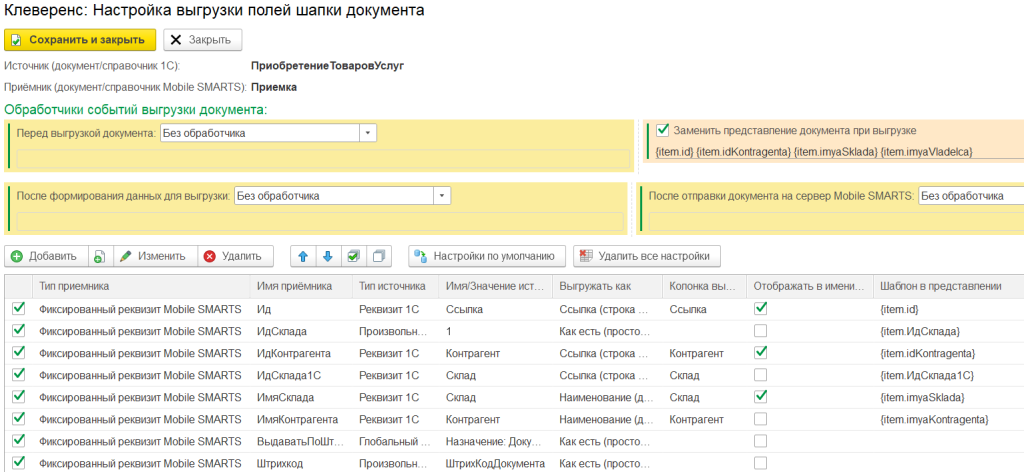
Task: Toggle the row-enabled checkbox for ИдСклада
Action: pos(19,331)
